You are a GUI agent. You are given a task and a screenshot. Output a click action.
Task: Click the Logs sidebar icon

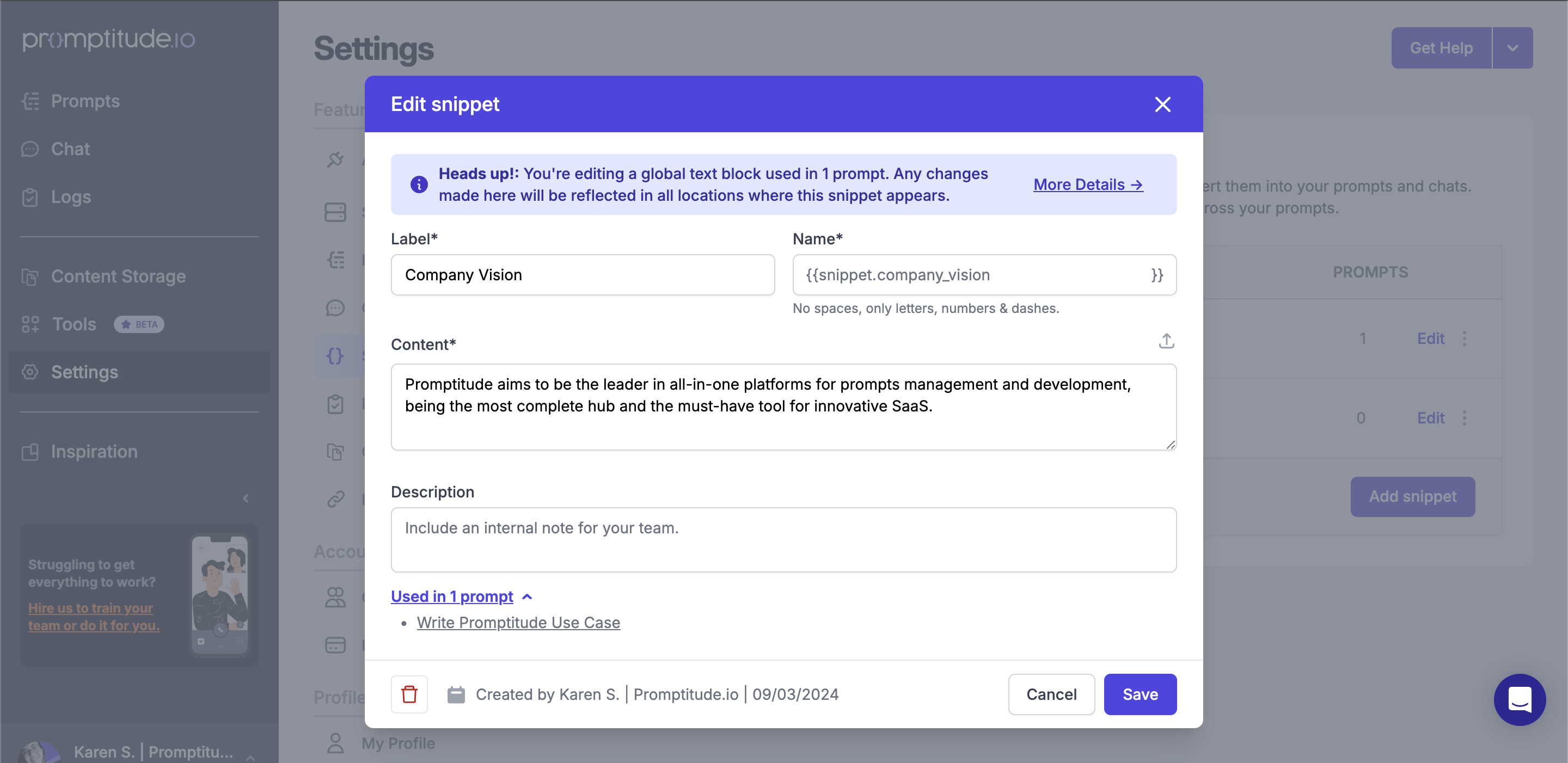click(x=30, y=197)
